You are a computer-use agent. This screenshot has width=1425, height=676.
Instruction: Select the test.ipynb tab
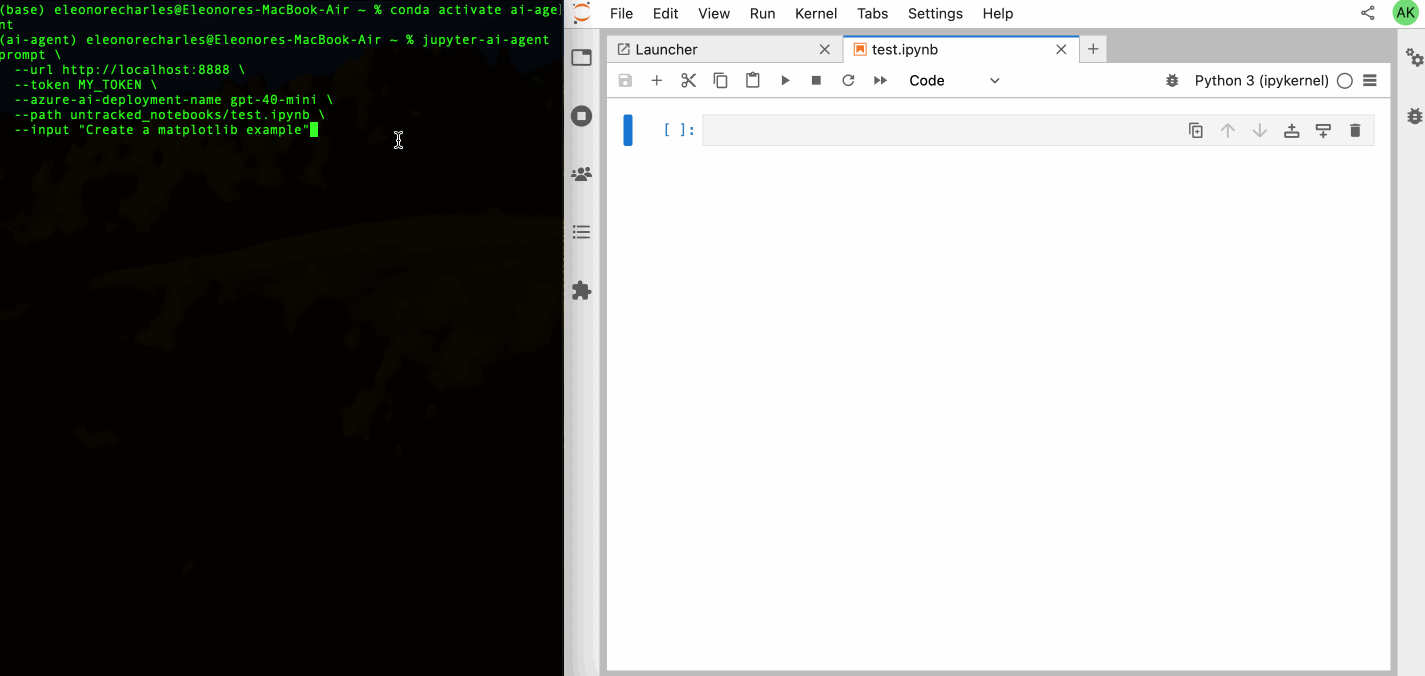click(961, 49)
